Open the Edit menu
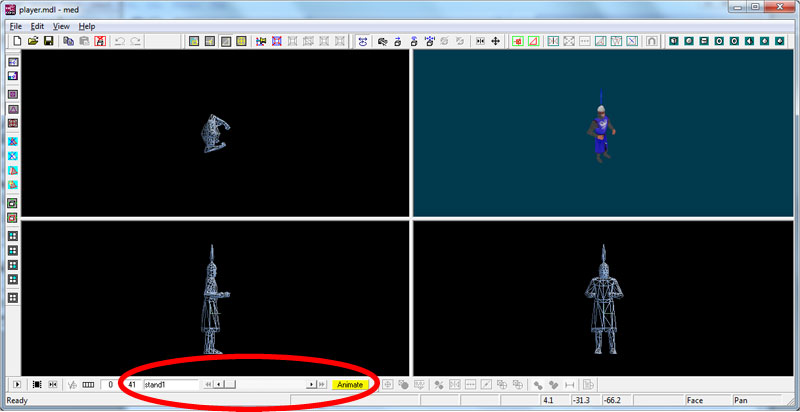This screenshot has height=412, width=800. pos(37,26)
